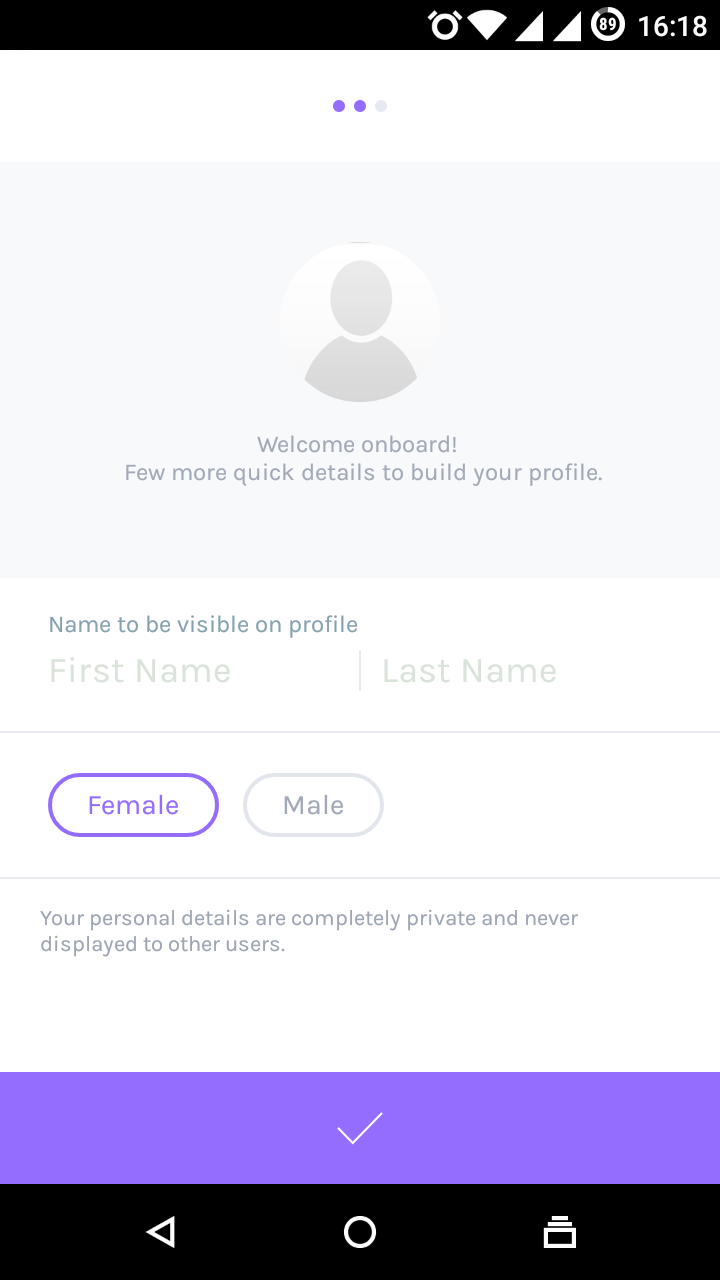Confirm with the checkmark button
The width and height of the screenshot is (720, 1280).
[360, 1128]
